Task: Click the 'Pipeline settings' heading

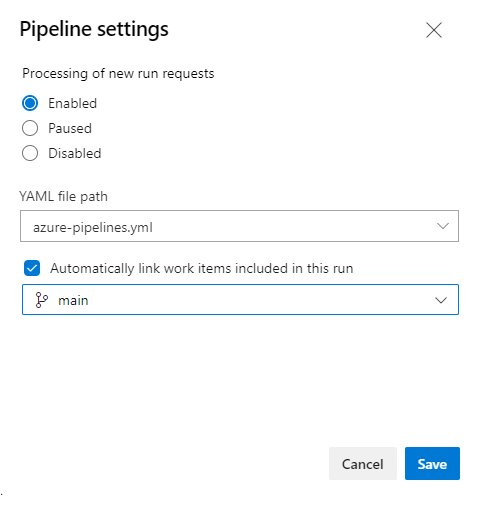Action: [94, 29]
